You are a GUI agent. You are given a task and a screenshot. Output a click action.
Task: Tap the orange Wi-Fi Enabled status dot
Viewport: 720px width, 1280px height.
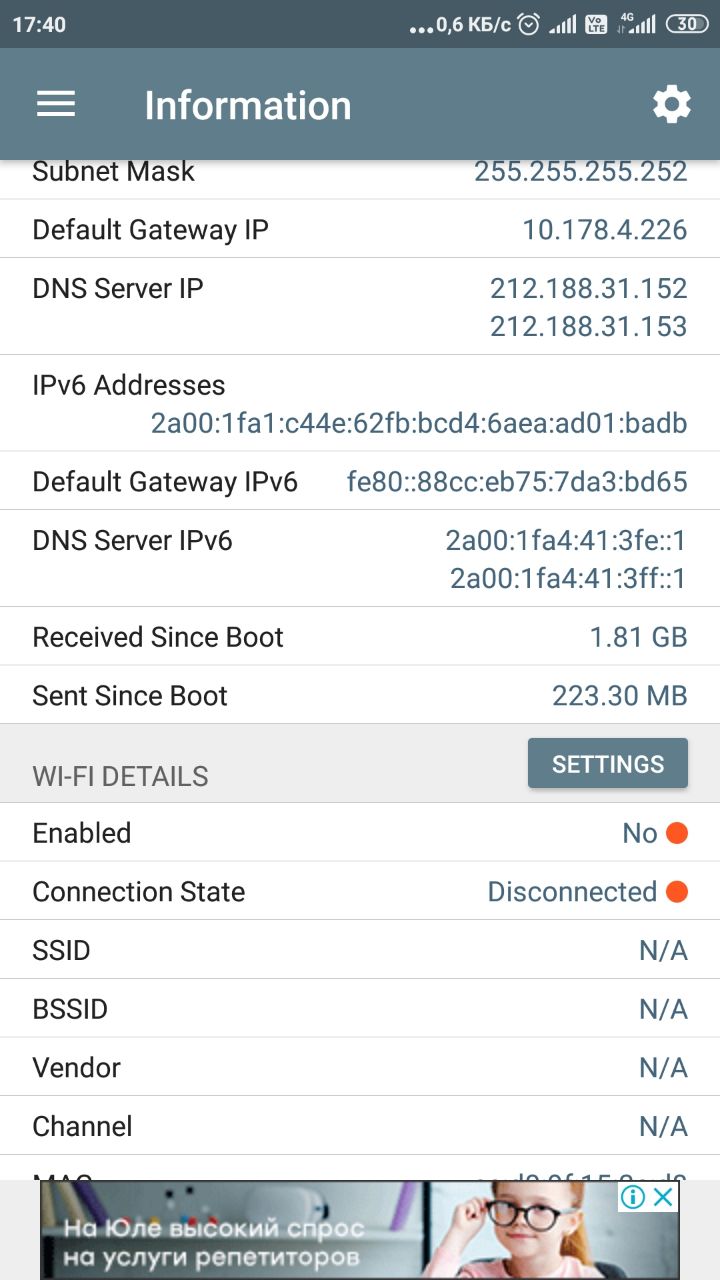pyautogui.click(x=677, y=833)
